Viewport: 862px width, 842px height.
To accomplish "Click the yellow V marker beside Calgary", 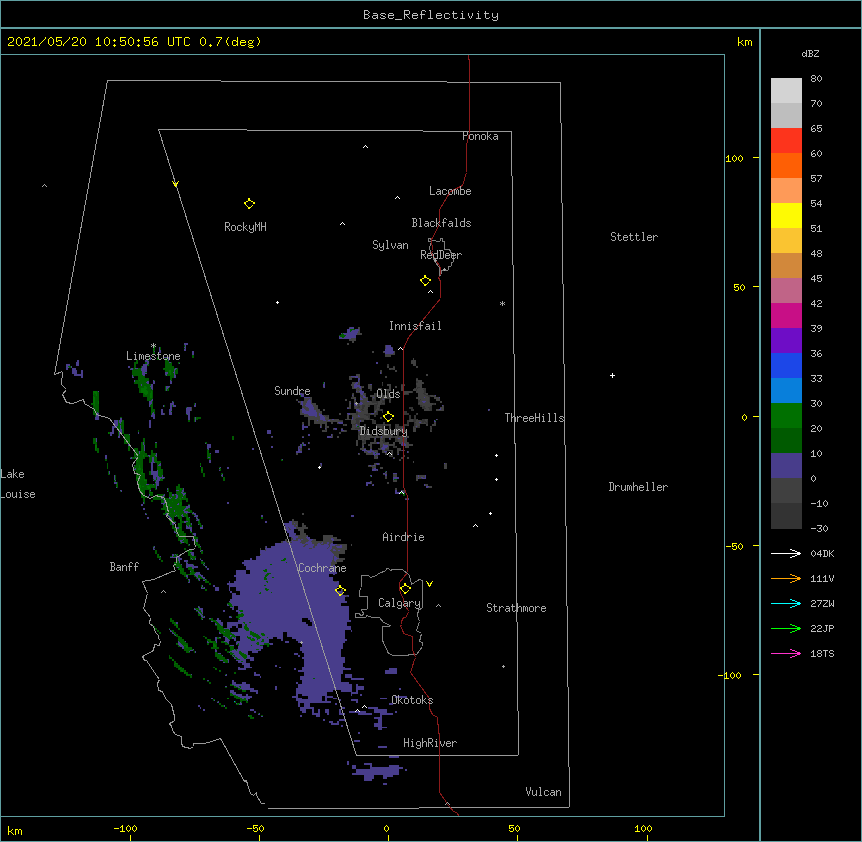I will [x=429, y=584].
